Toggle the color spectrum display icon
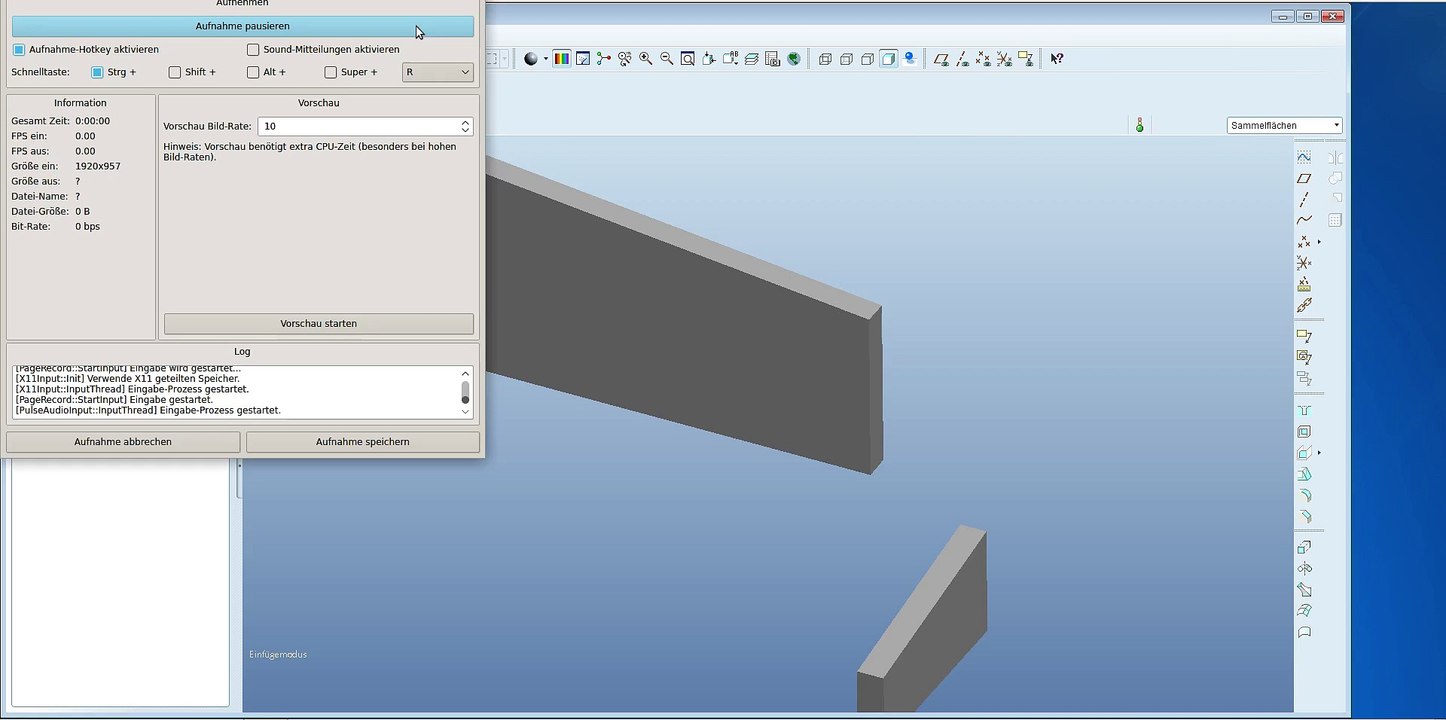 [x=561, y=59]
